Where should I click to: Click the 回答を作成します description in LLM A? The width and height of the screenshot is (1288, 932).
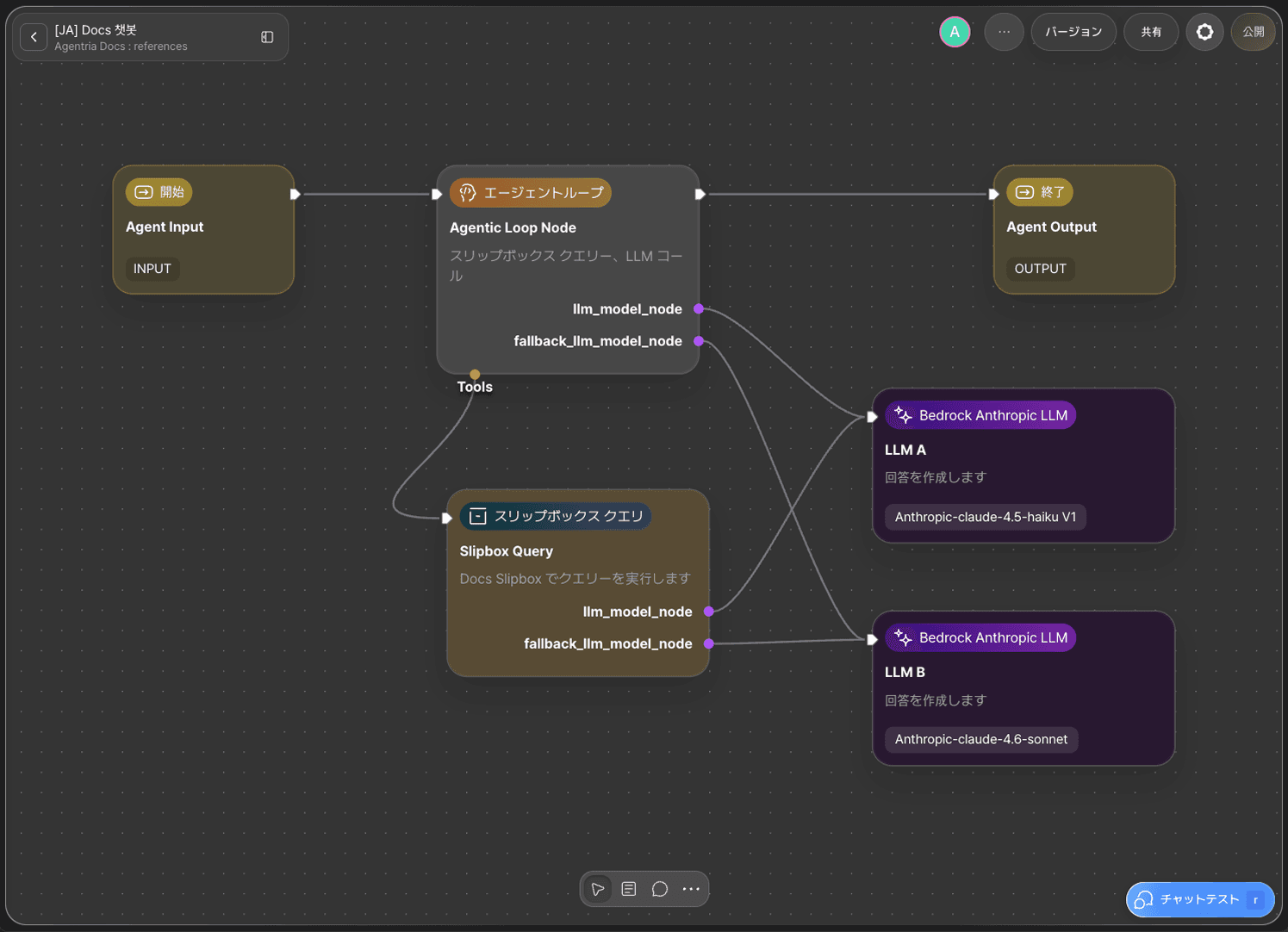coord(936,477)
